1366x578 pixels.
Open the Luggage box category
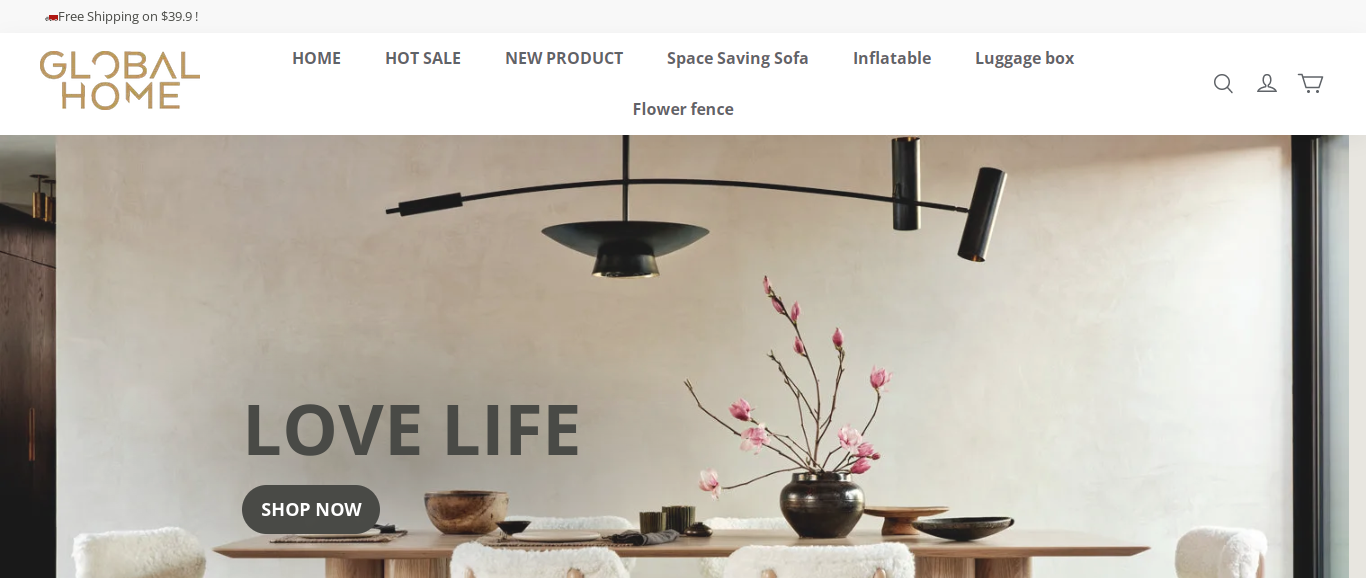(x=1025, y=58)
